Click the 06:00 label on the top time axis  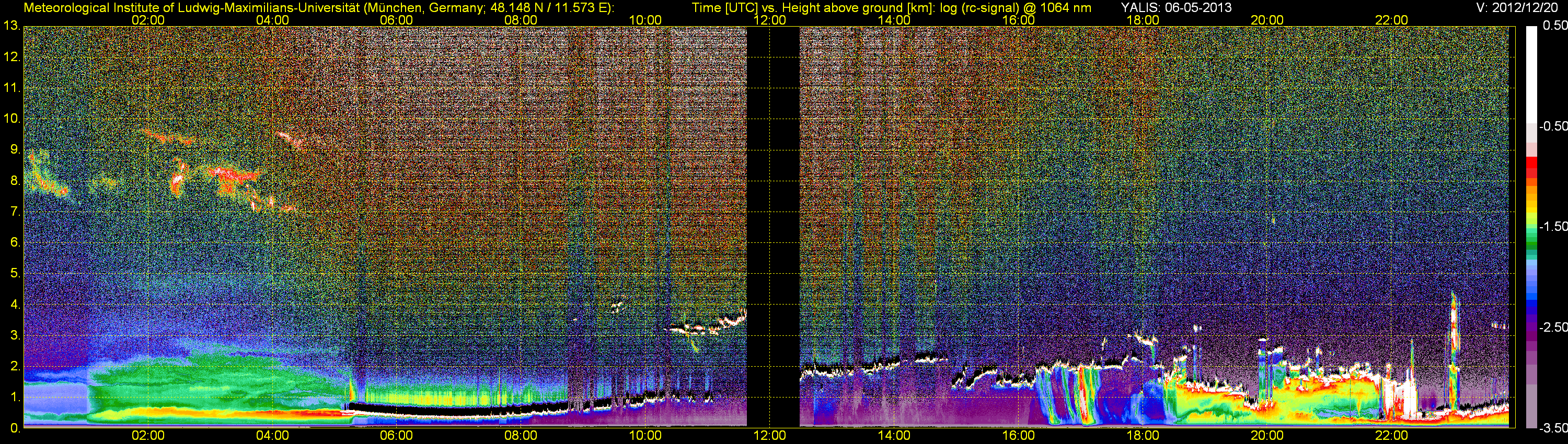point(396,20)
